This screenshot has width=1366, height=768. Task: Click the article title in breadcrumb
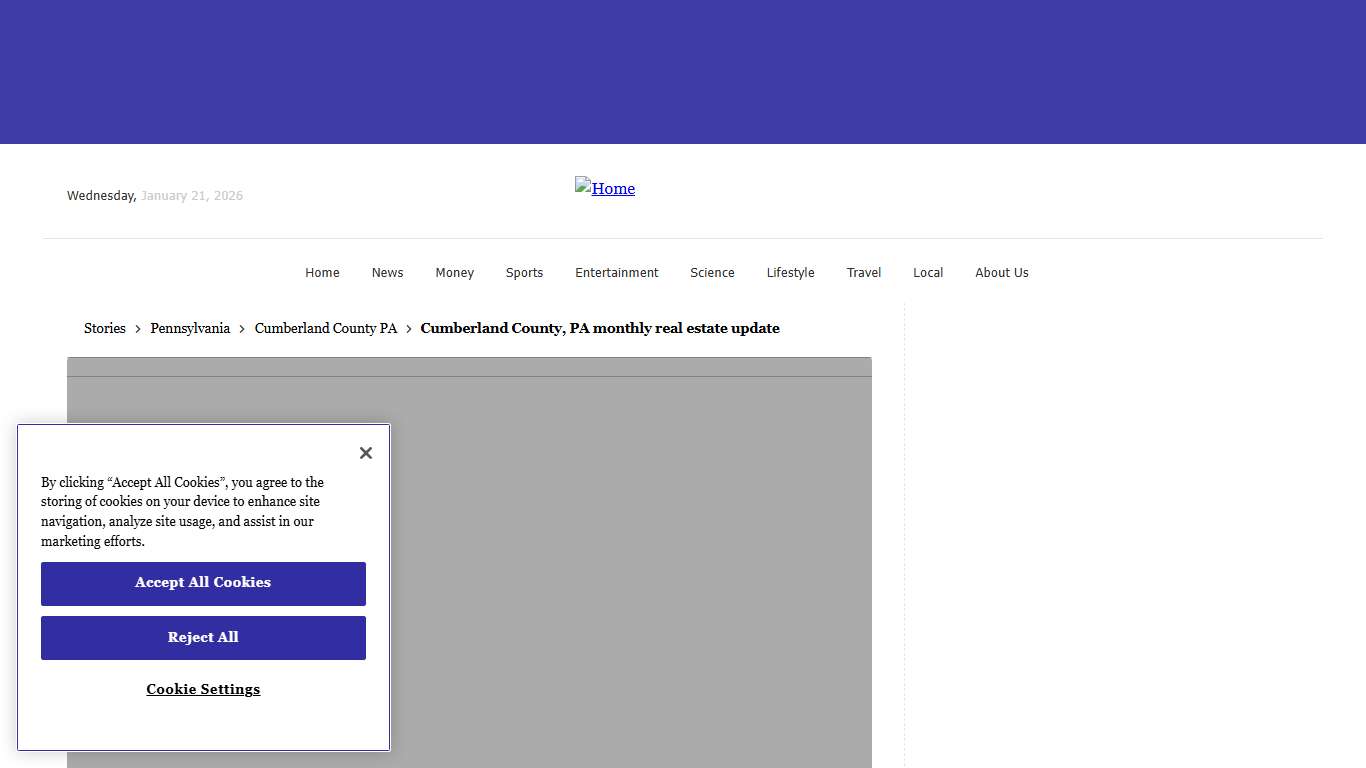[x=599, y=328]
